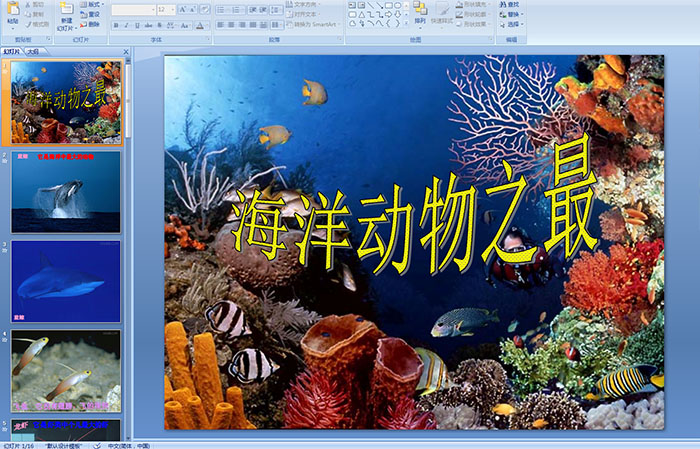Select the Left Brace shape

(388, 23)
